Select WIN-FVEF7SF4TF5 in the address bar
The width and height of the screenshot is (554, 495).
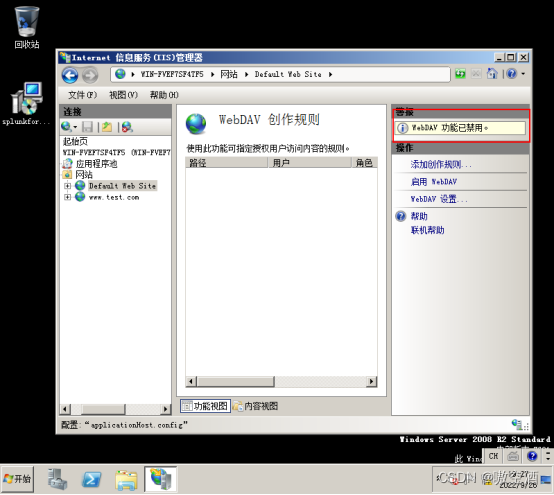[x=172, y=74]
